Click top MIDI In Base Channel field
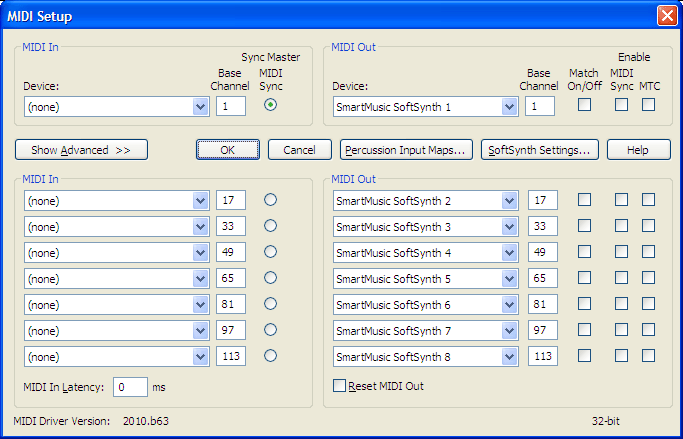The height and width of the screenshot is (439, 683). point(231,106)
